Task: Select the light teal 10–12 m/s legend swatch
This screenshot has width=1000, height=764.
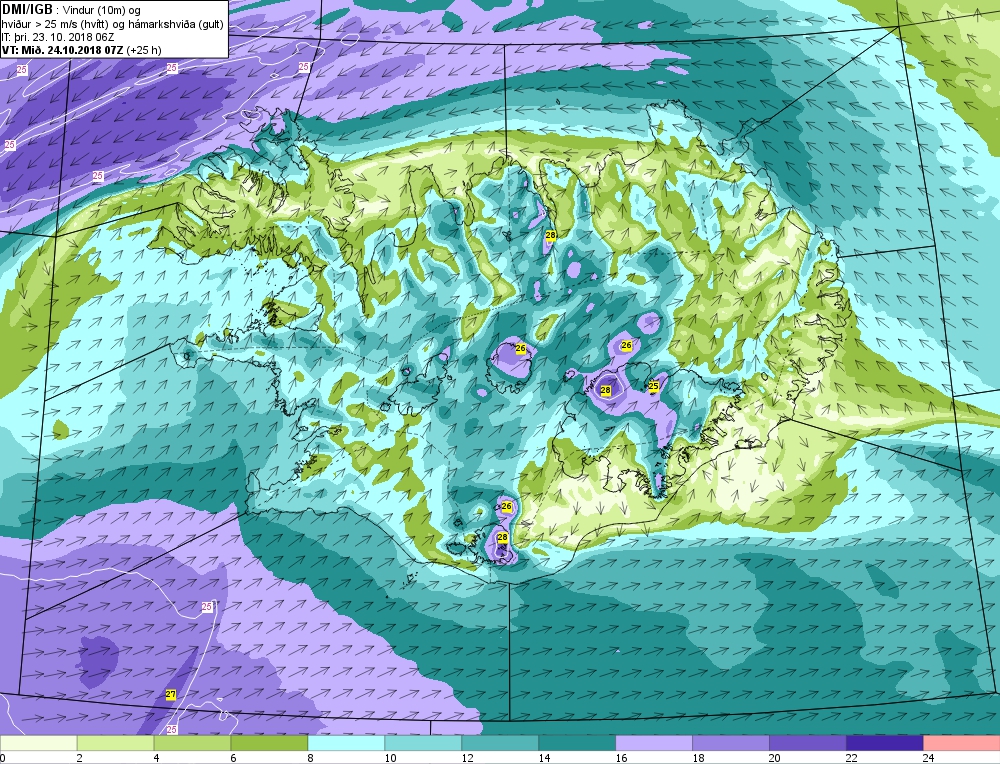Action: click(423, 743)
